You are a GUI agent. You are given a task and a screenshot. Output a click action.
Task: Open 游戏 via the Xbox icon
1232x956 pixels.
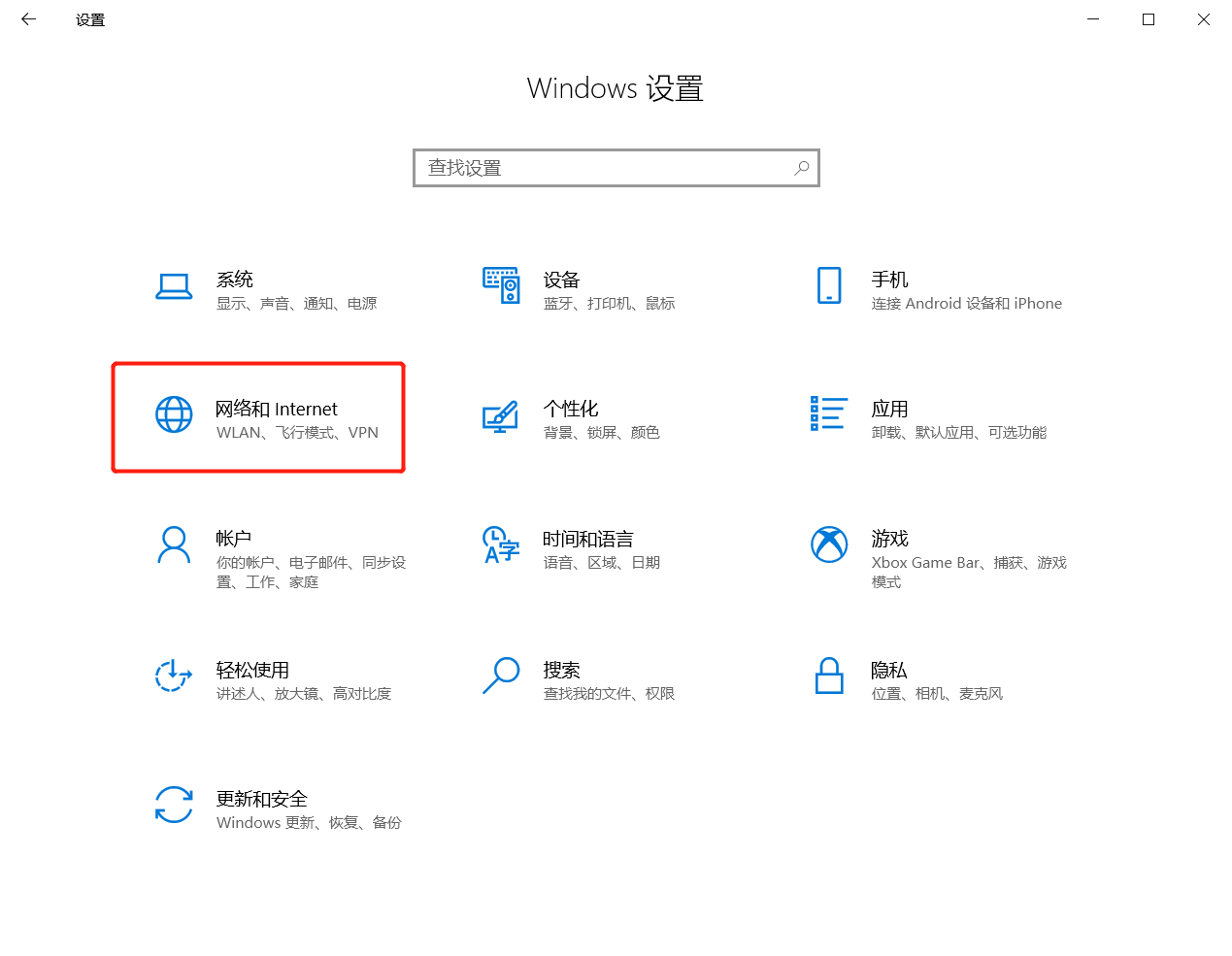tap(829, 544)
